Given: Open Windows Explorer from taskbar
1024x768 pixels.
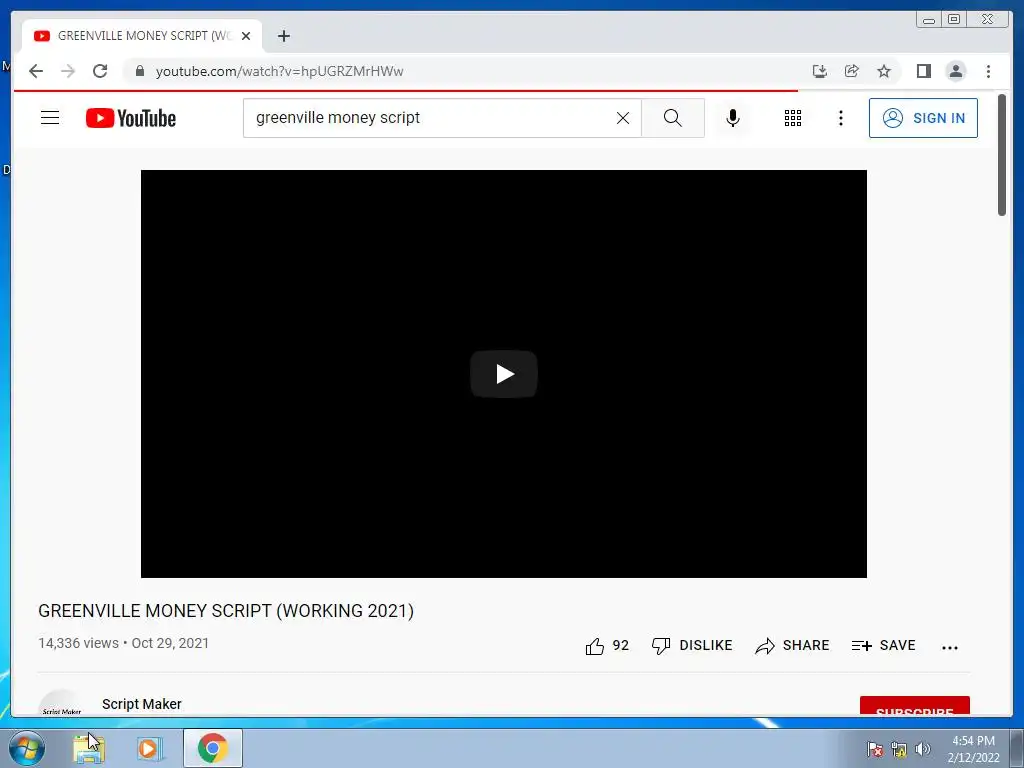Looking at the screenshot, I should click(89, 749).
